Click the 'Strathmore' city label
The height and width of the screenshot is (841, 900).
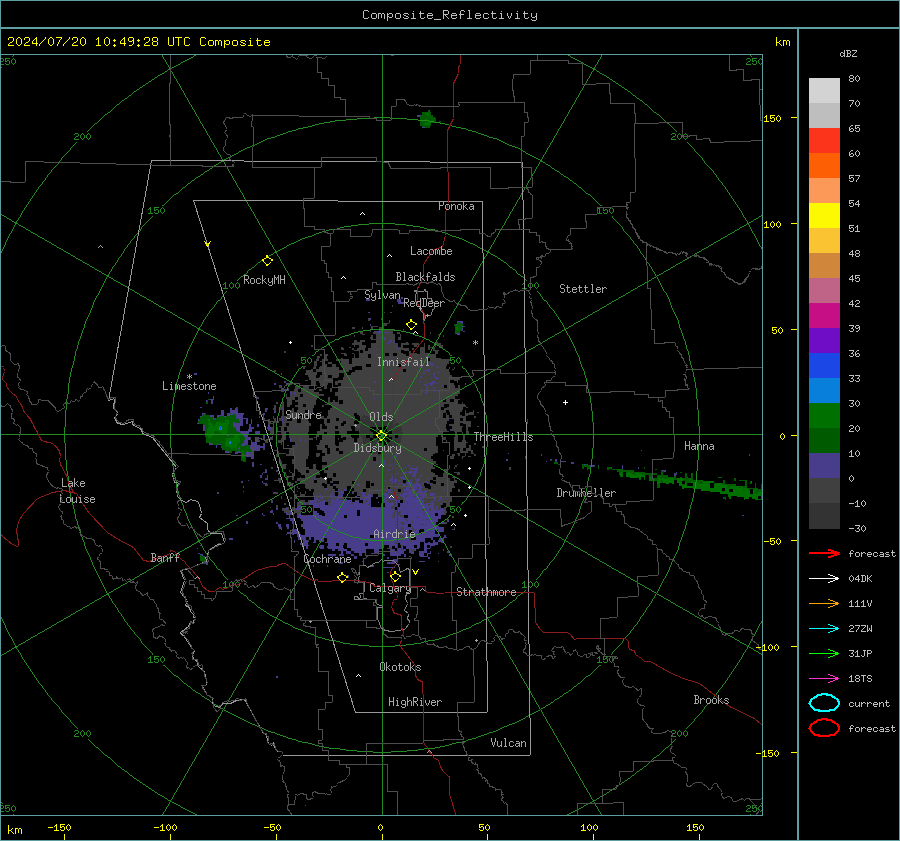tap(486, 592)
